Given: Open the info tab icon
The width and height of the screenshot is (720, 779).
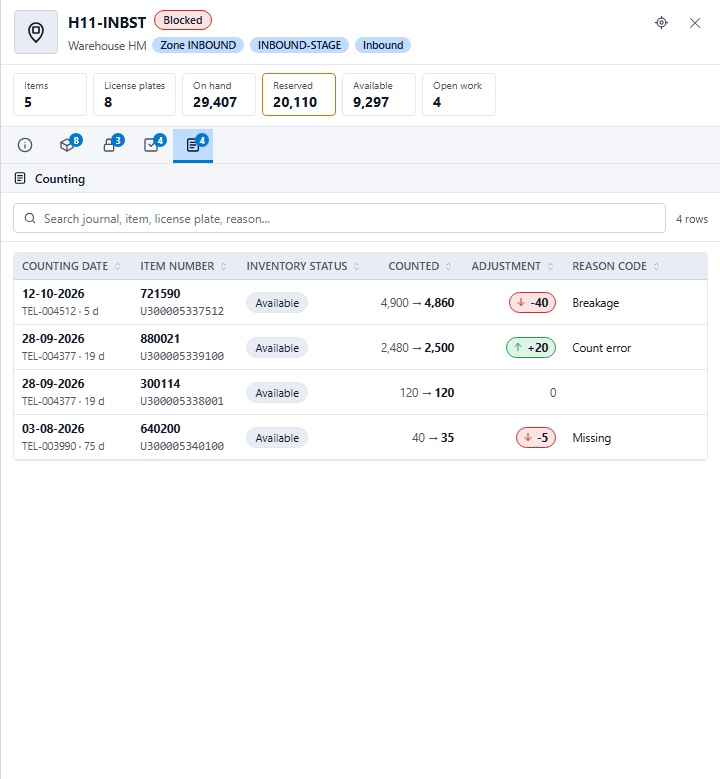Looking at the screenshot, I should click(25, 145).
